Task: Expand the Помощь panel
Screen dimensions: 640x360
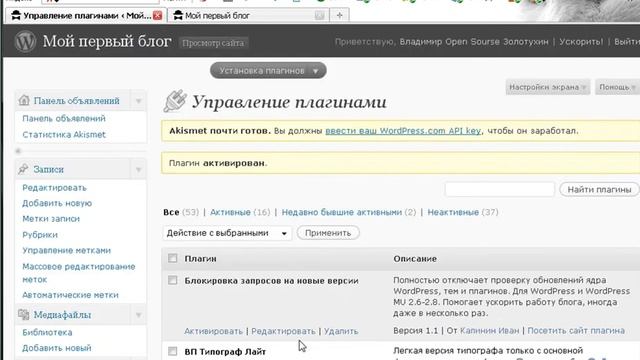Action: click(617, 87)
